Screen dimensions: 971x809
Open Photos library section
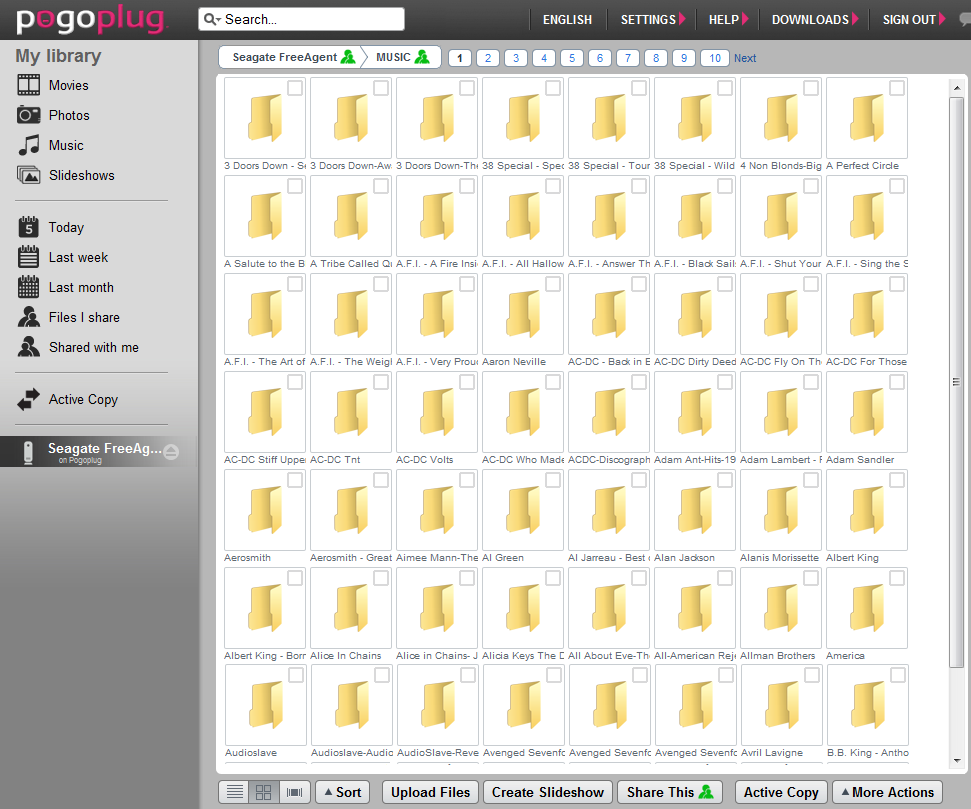coord(69,115)
